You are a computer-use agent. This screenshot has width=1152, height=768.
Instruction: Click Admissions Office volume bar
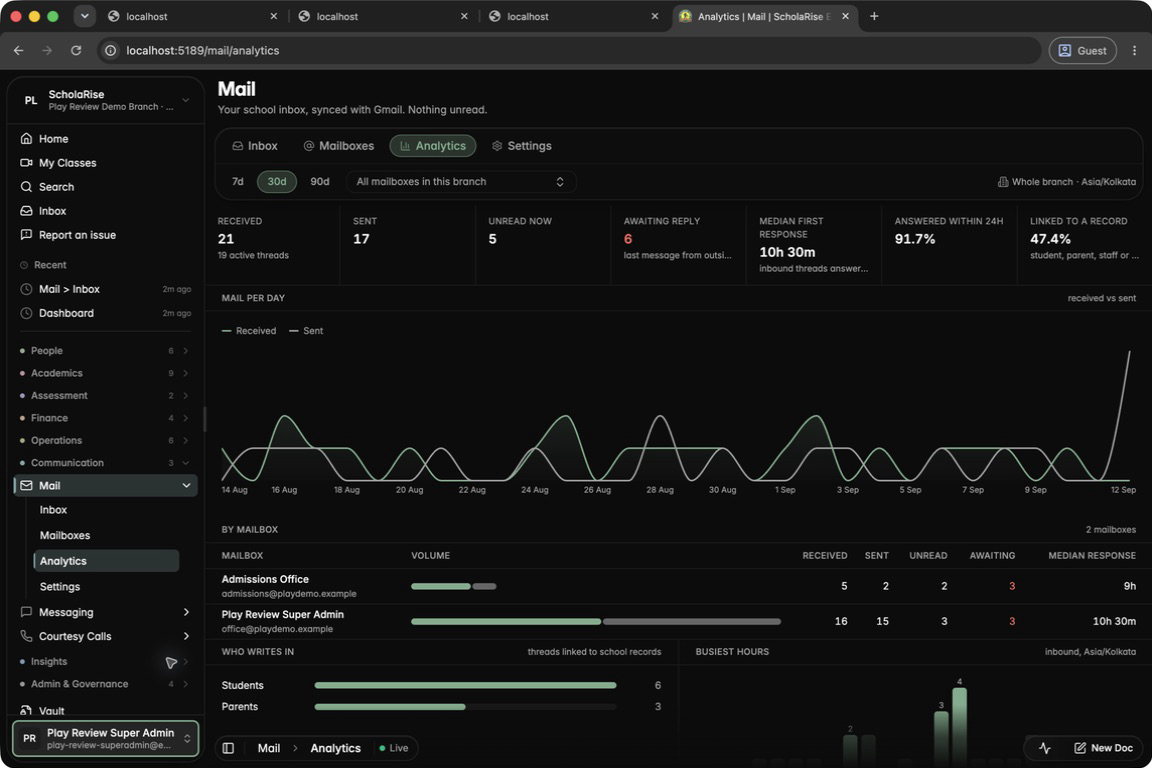point(453,586)
